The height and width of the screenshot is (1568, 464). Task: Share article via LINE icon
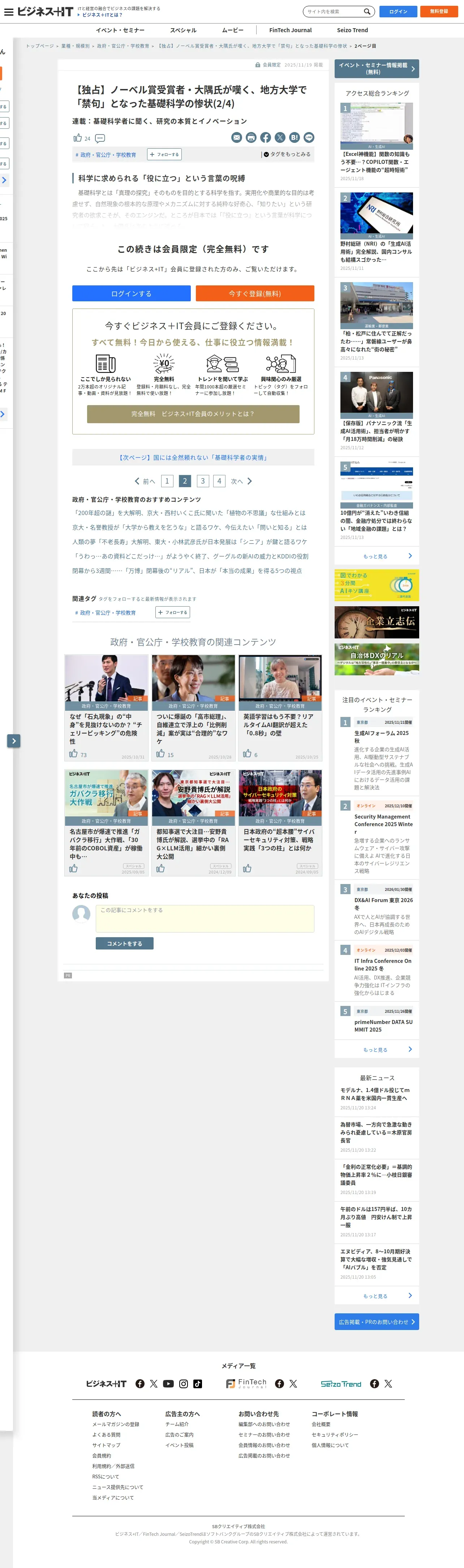point(309,137)
